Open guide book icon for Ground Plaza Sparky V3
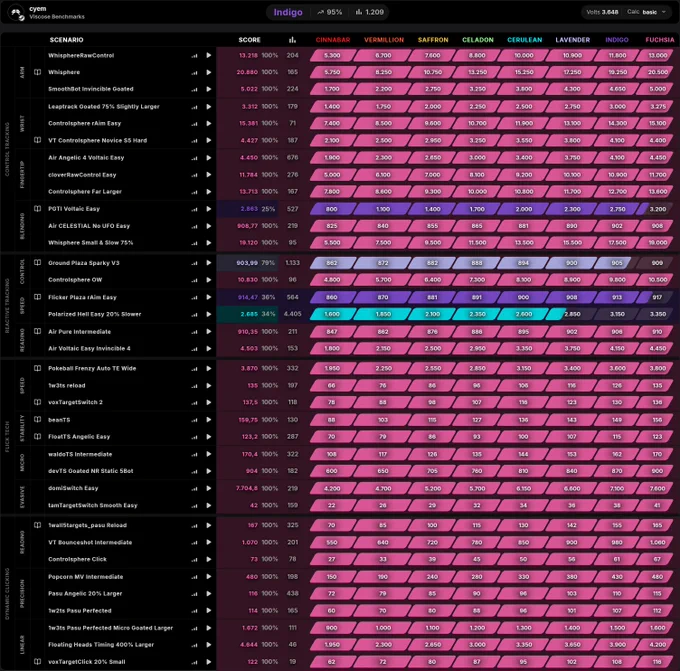The width and height of the screenshot is (680, 671). pos(38,262)
